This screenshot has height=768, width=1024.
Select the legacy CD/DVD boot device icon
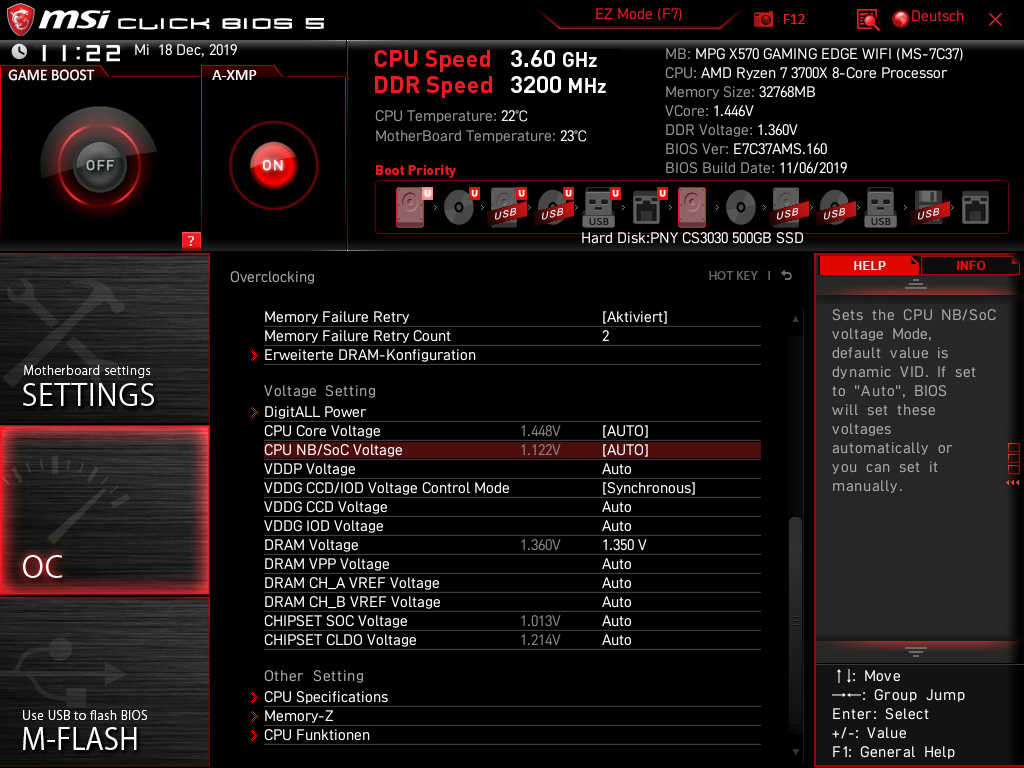741,208
